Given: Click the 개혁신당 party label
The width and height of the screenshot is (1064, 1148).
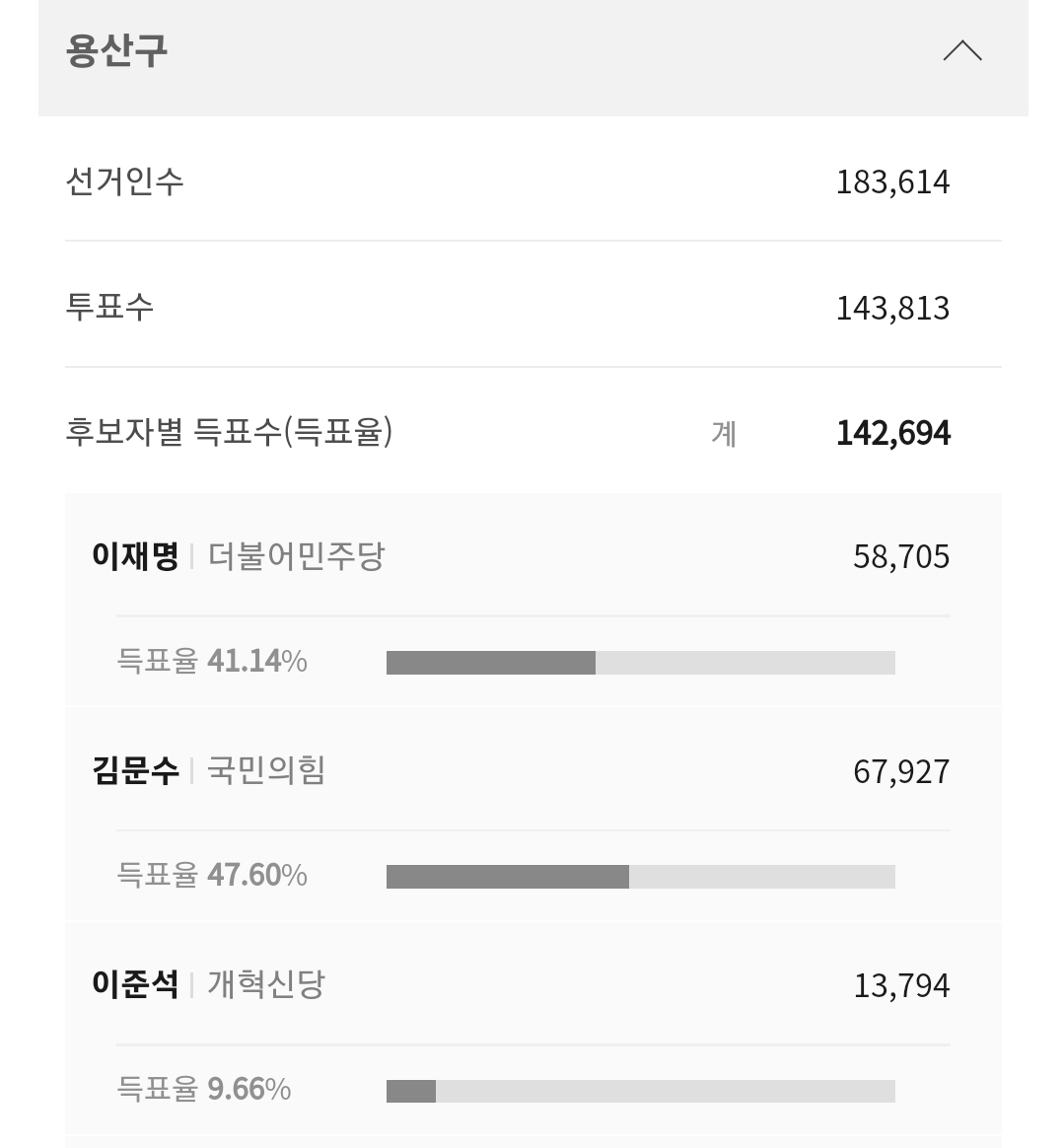Looking at the screenshot, I should point(266,985).
